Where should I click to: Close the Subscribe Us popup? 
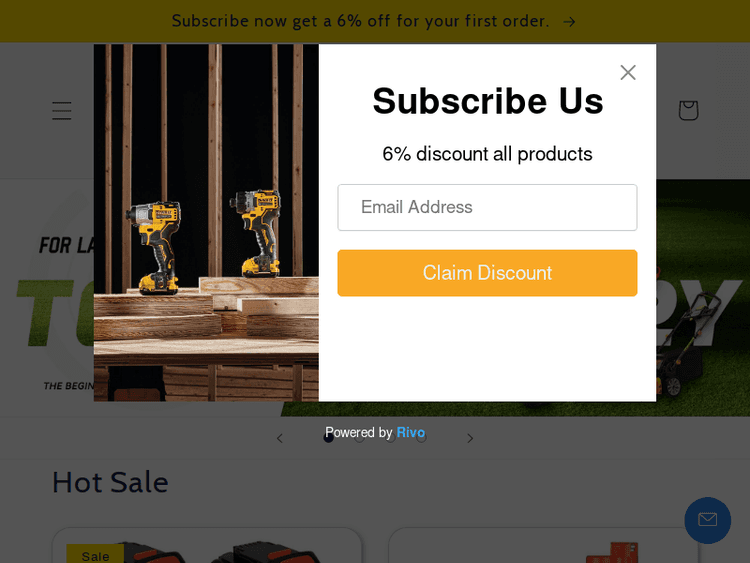[628, 73]
